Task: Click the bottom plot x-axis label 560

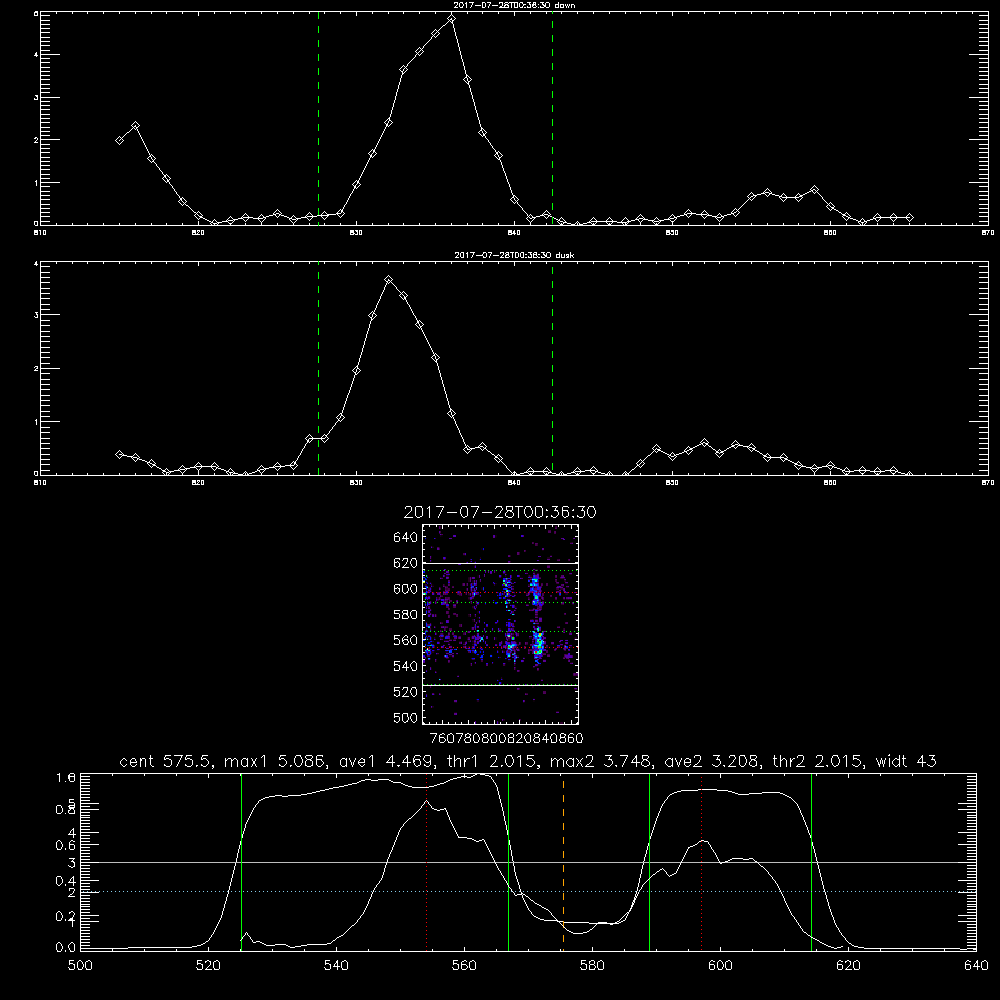Action: point(464,965)
